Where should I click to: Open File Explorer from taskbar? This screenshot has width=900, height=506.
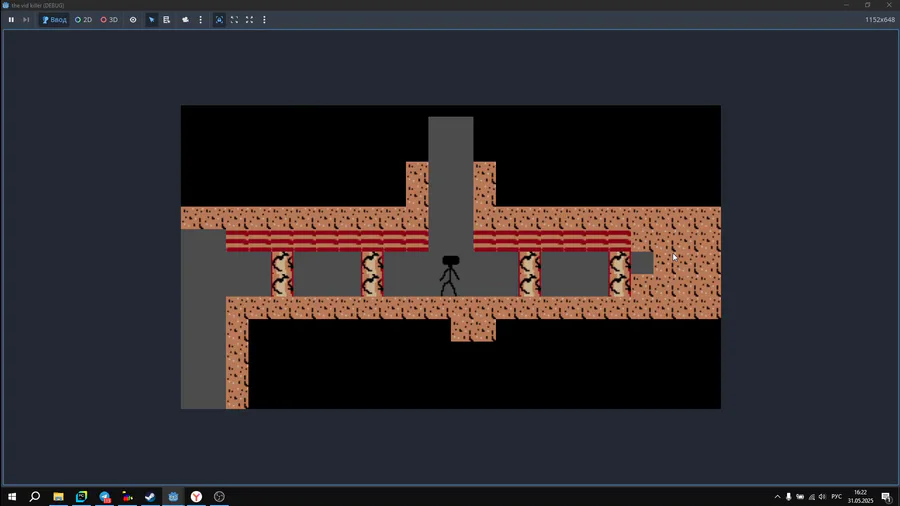click(58, 496)
